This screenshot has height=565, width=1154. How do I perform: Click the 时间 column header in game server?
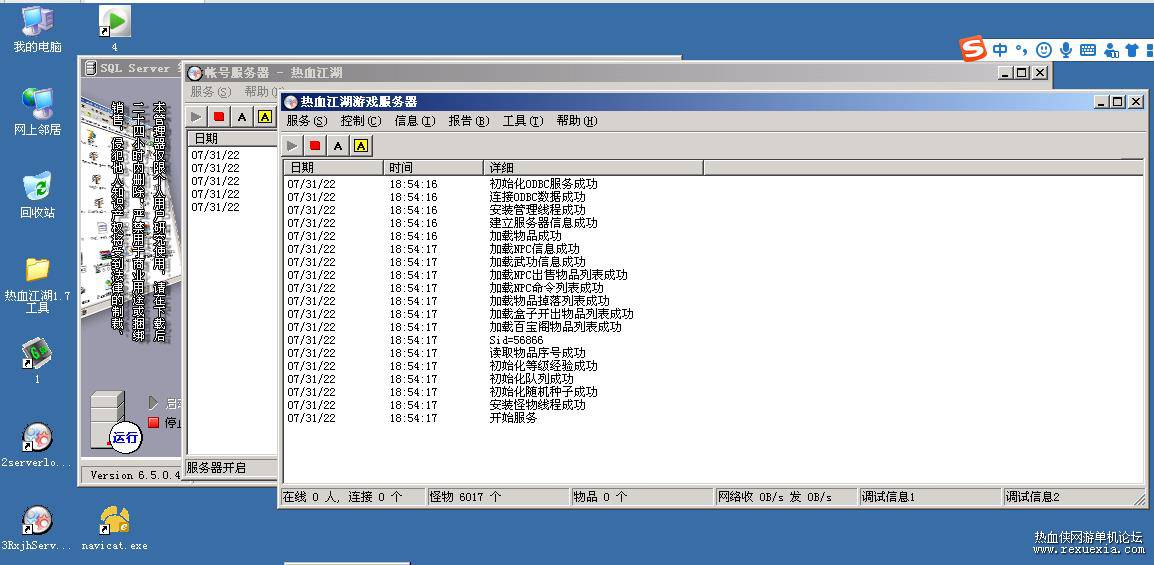433,168
